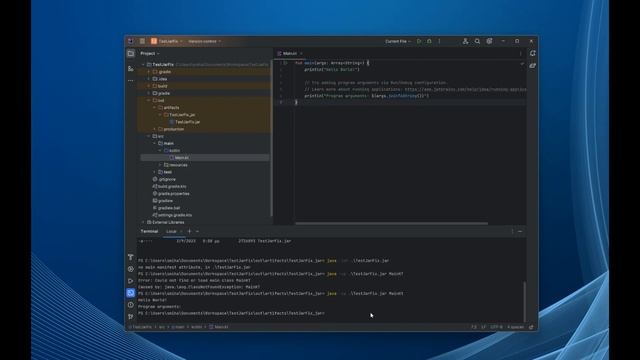Close the Main.kt editor tab
Screen dimensions: 640x360
pyautogui.click(x=301, y=53)
